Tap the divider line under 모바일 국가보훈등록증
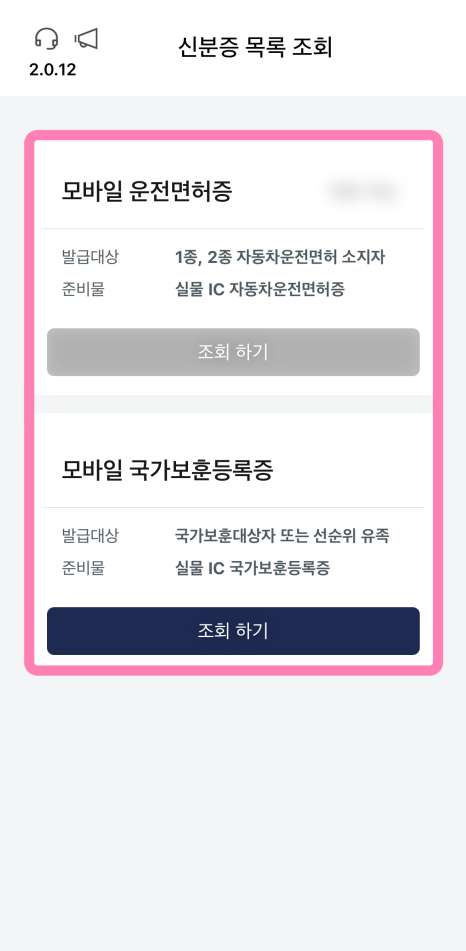The width and height of the screenshot is (466, 951). (x=233, y=507)
